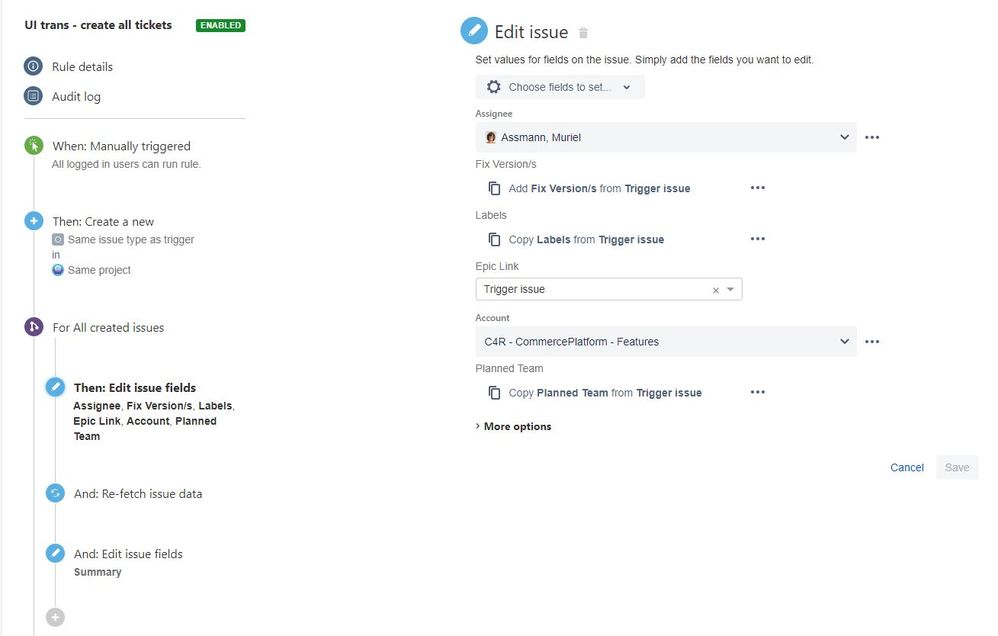Open the ellipsis menu next to Assignee
This screenshot has height=636, width=998.
point(871,137)
